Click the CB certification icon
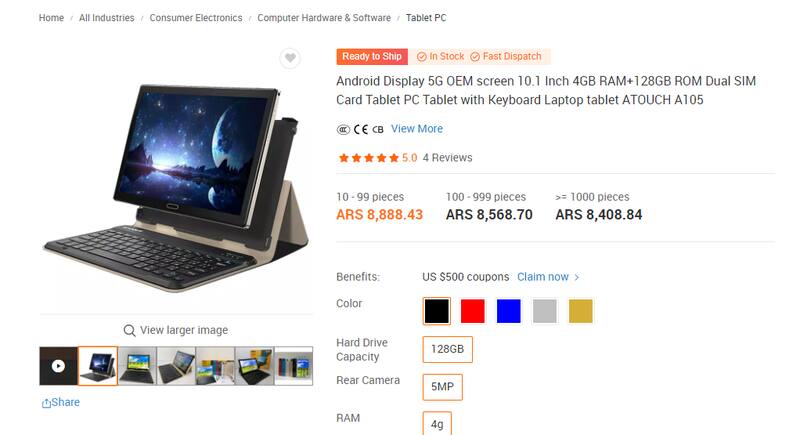800x435 pixels. coord(378,130)
